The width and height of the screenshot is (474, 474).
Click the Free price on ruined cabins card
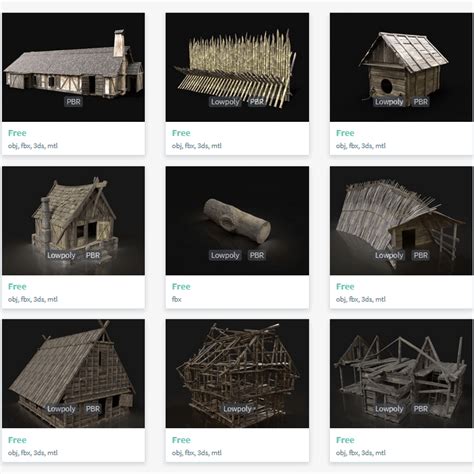coord(345,440)
